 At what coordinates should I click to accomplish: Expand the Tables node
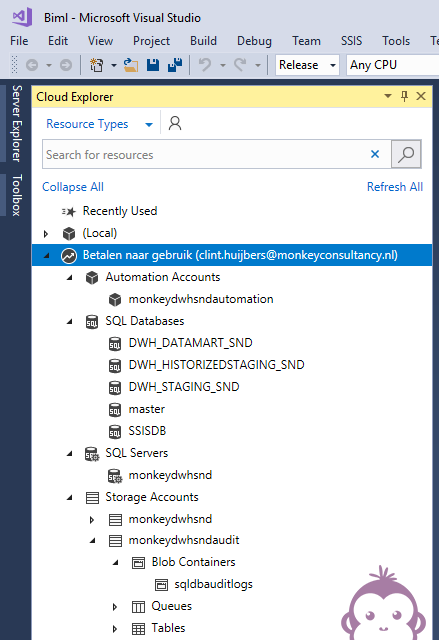(115, 629)
